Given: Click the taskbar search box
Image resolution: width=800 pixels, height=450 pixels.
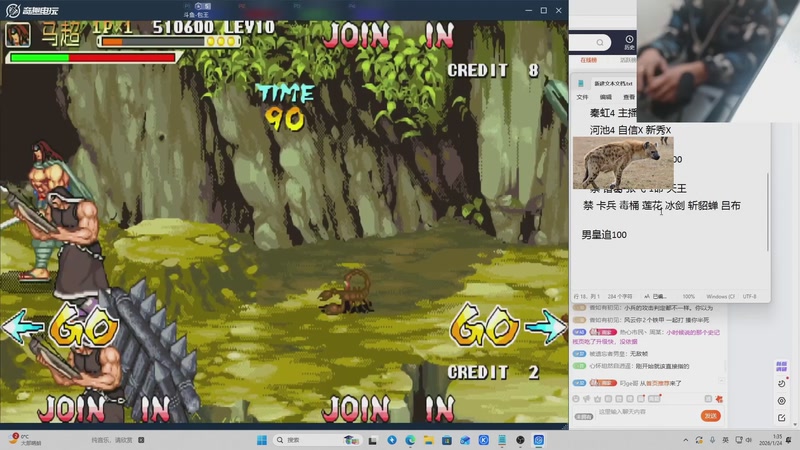Looking at the screenshot, I should 317,440.
